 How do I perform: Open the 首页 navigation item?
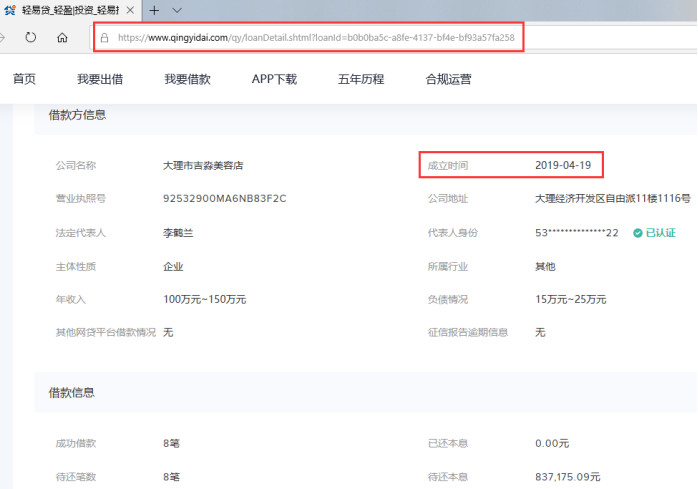(x=24, y=80)
